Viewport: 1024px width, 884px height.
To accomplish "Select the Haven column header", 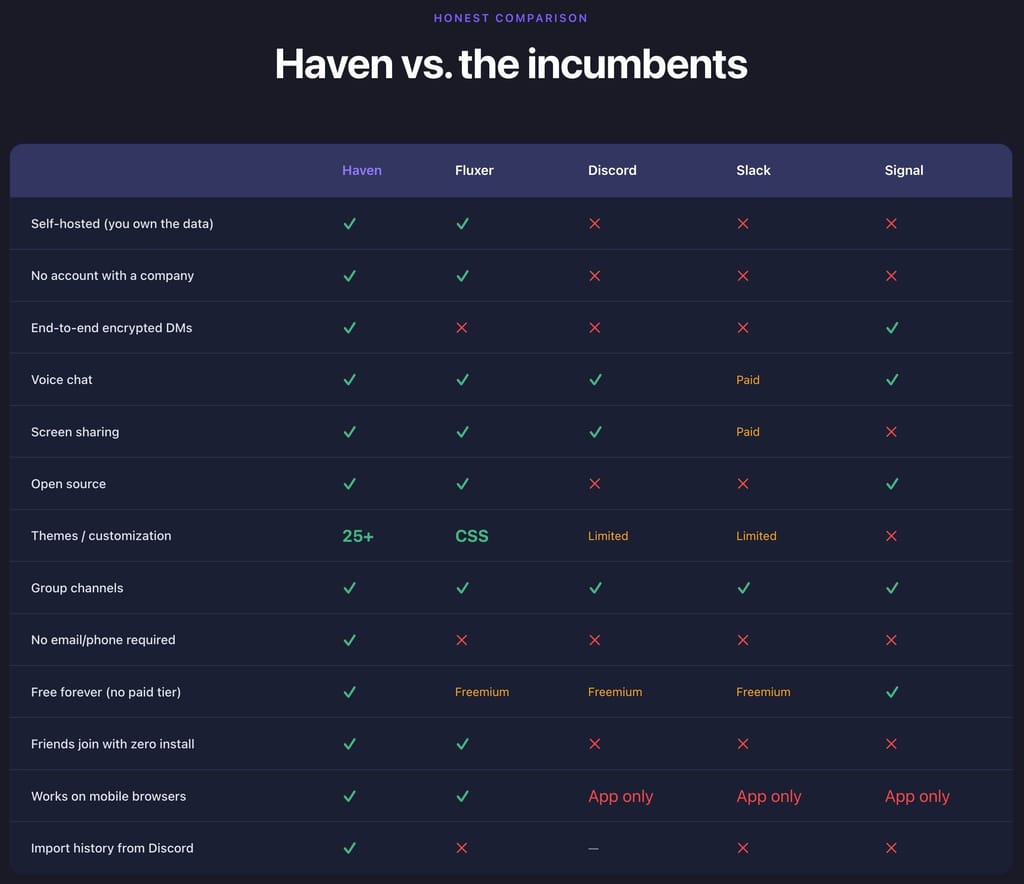I will [x=362, y=170].
